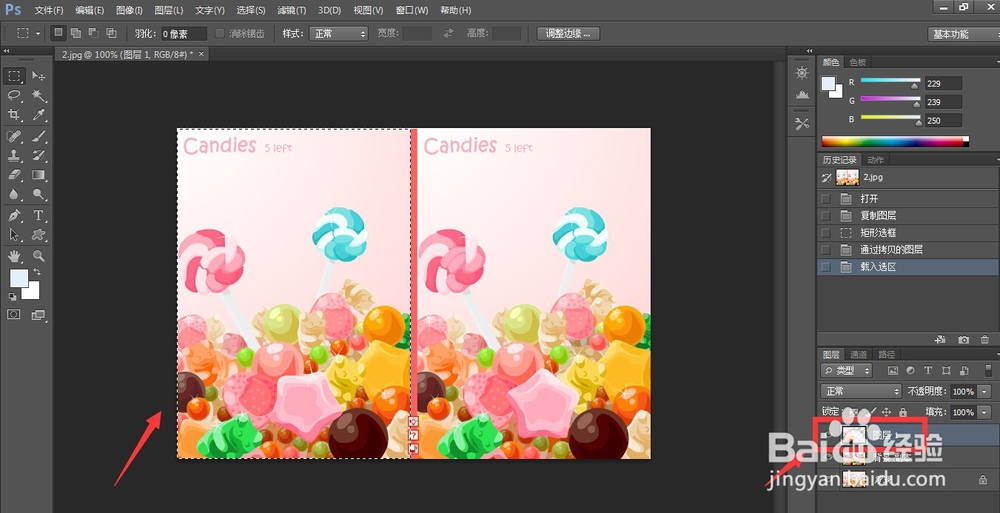Toggle history brush source for 通过拷贝的图层 state
This screenshot has height=513, width=1000.
826,249
